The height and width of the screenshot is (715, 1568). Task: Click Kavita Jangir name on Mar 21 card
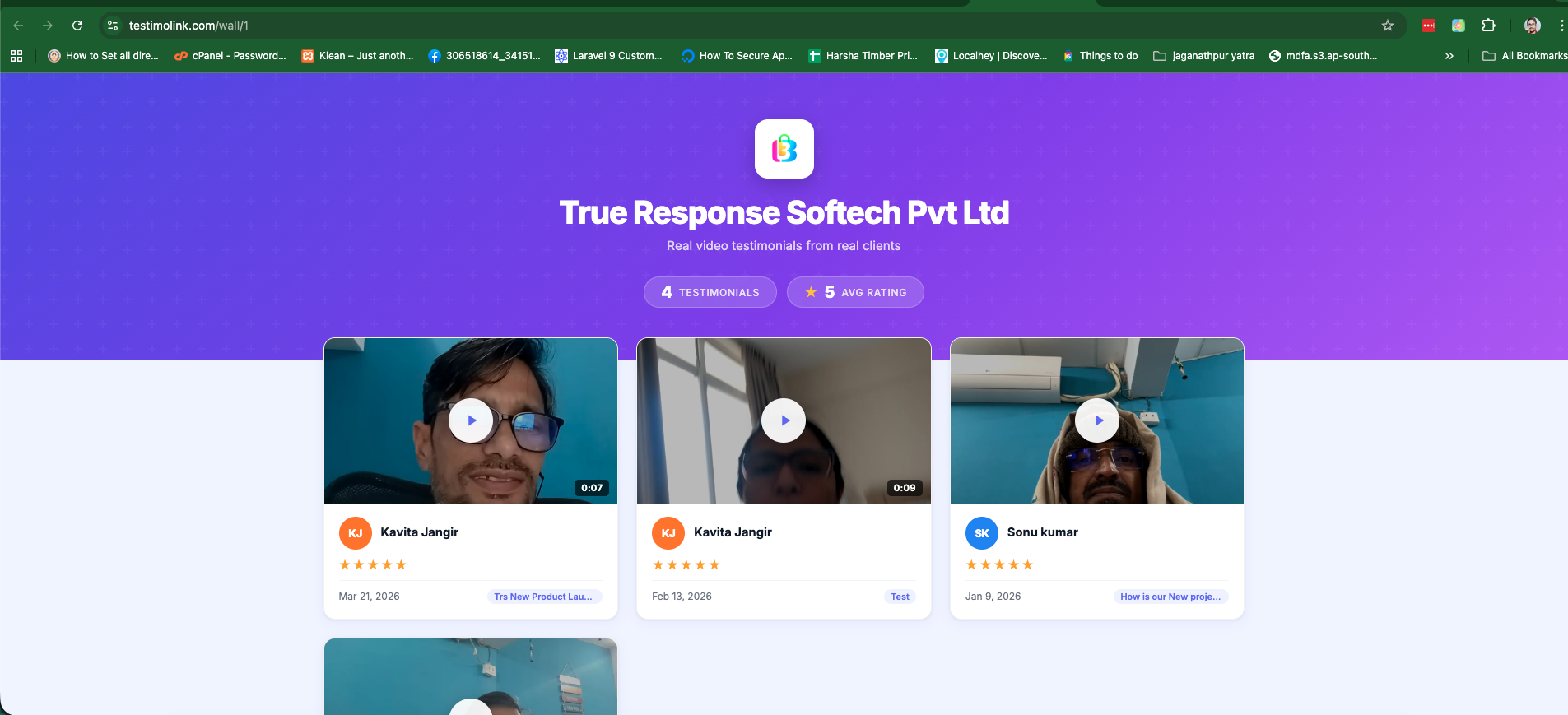(x=420, y=532)
